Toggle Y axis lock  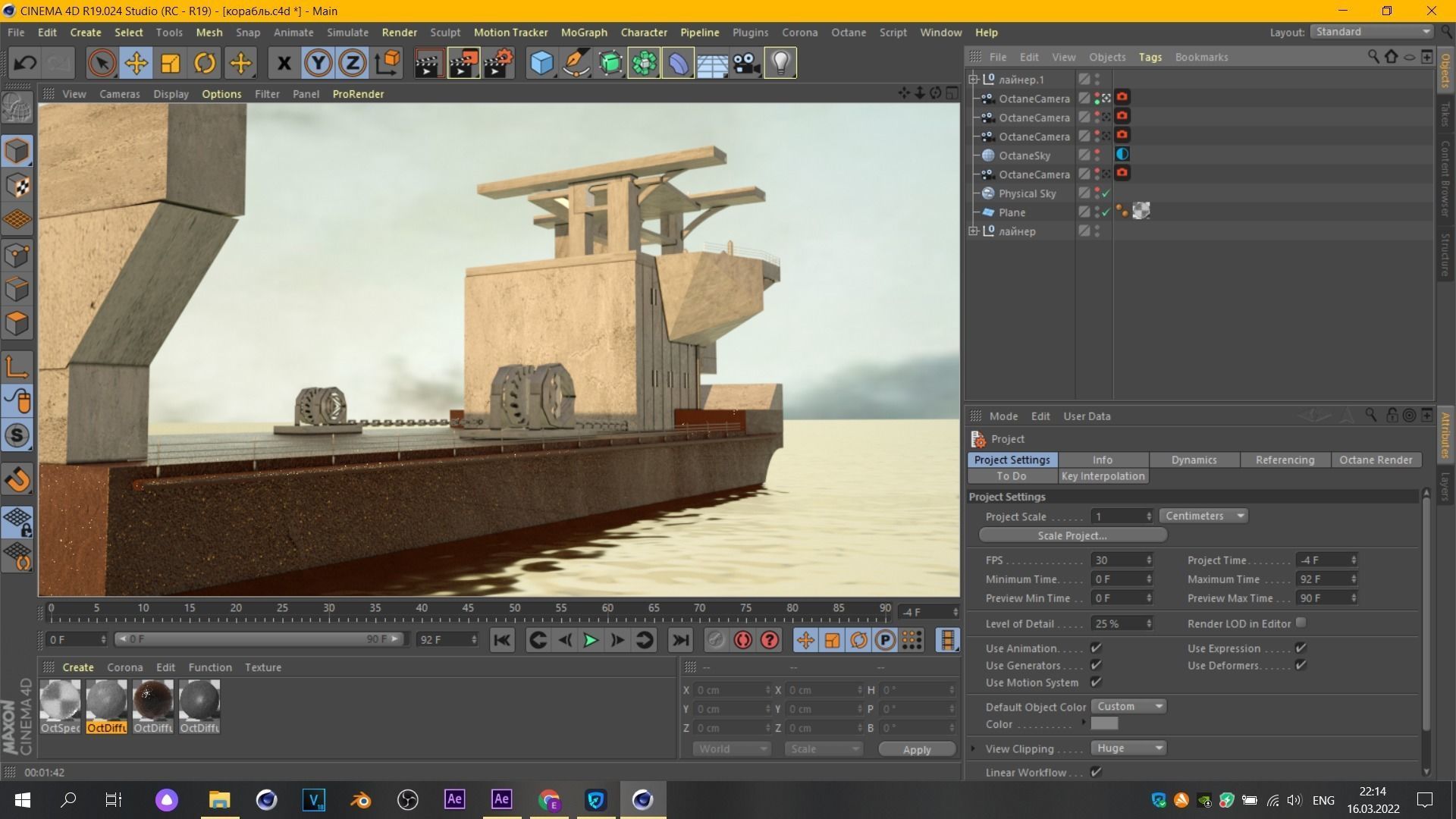[318, 63]
